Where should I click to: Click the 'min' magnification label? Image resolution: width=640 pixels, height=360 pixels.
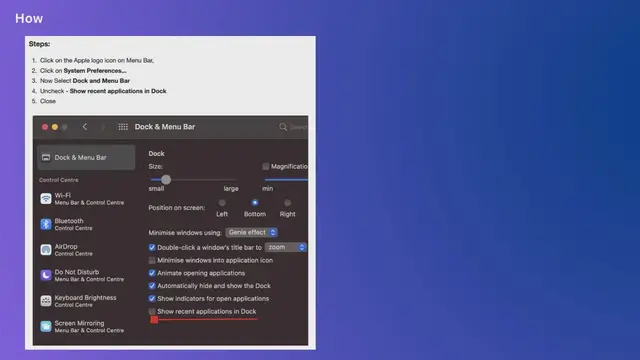(x=267, y=189)
